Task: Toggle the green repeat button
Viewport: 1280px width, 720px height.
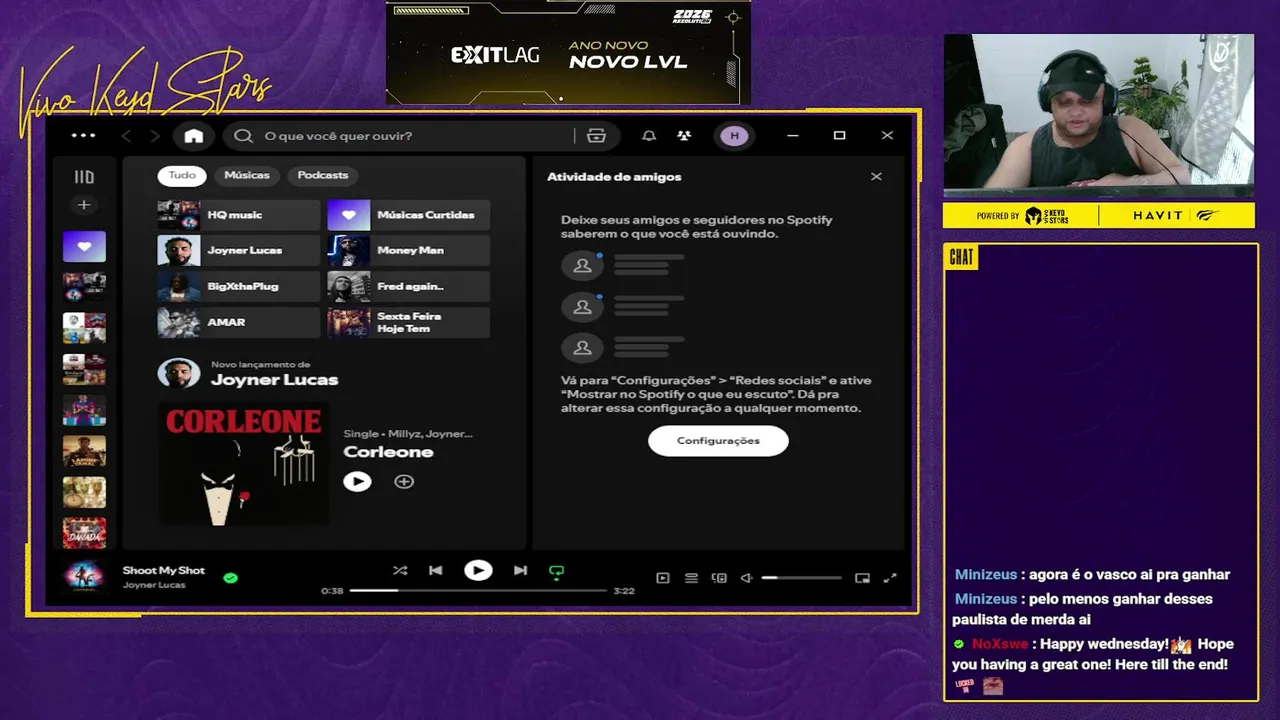Action: pos(557,572)
